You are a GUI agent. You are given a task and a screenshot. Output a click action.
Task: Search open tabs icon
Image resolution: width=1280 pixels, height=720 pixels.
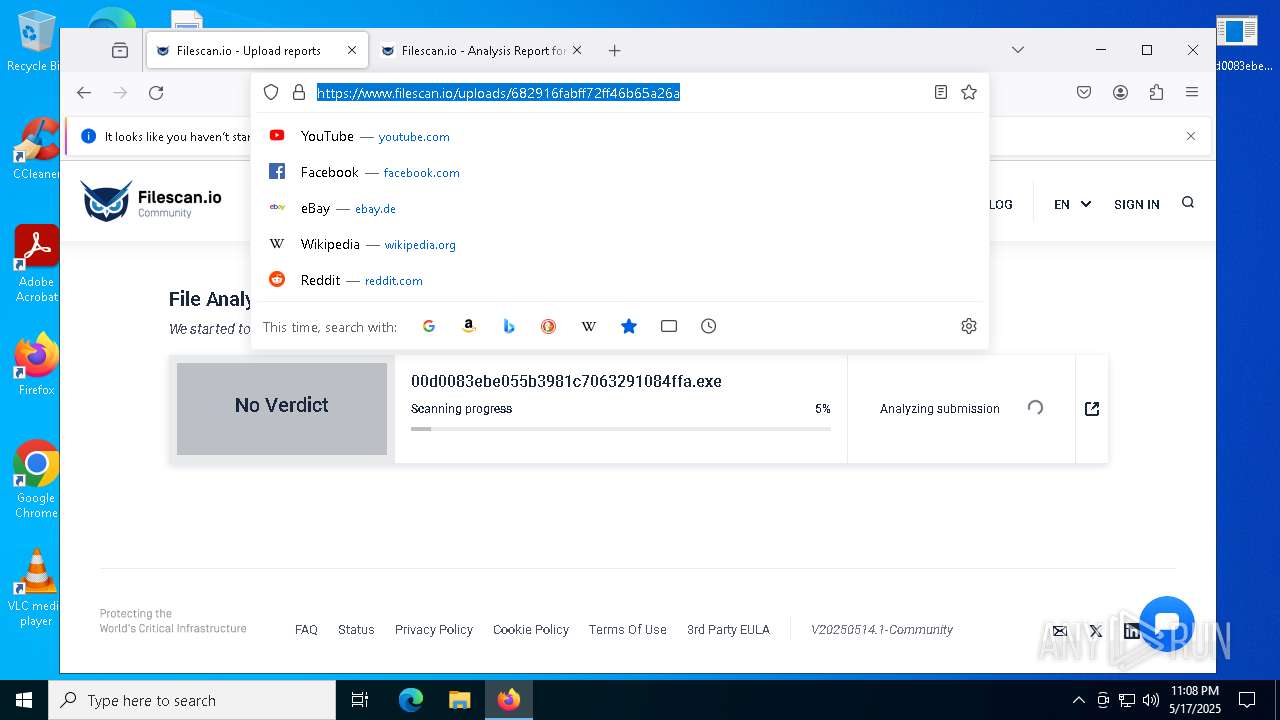coord(669,326)
